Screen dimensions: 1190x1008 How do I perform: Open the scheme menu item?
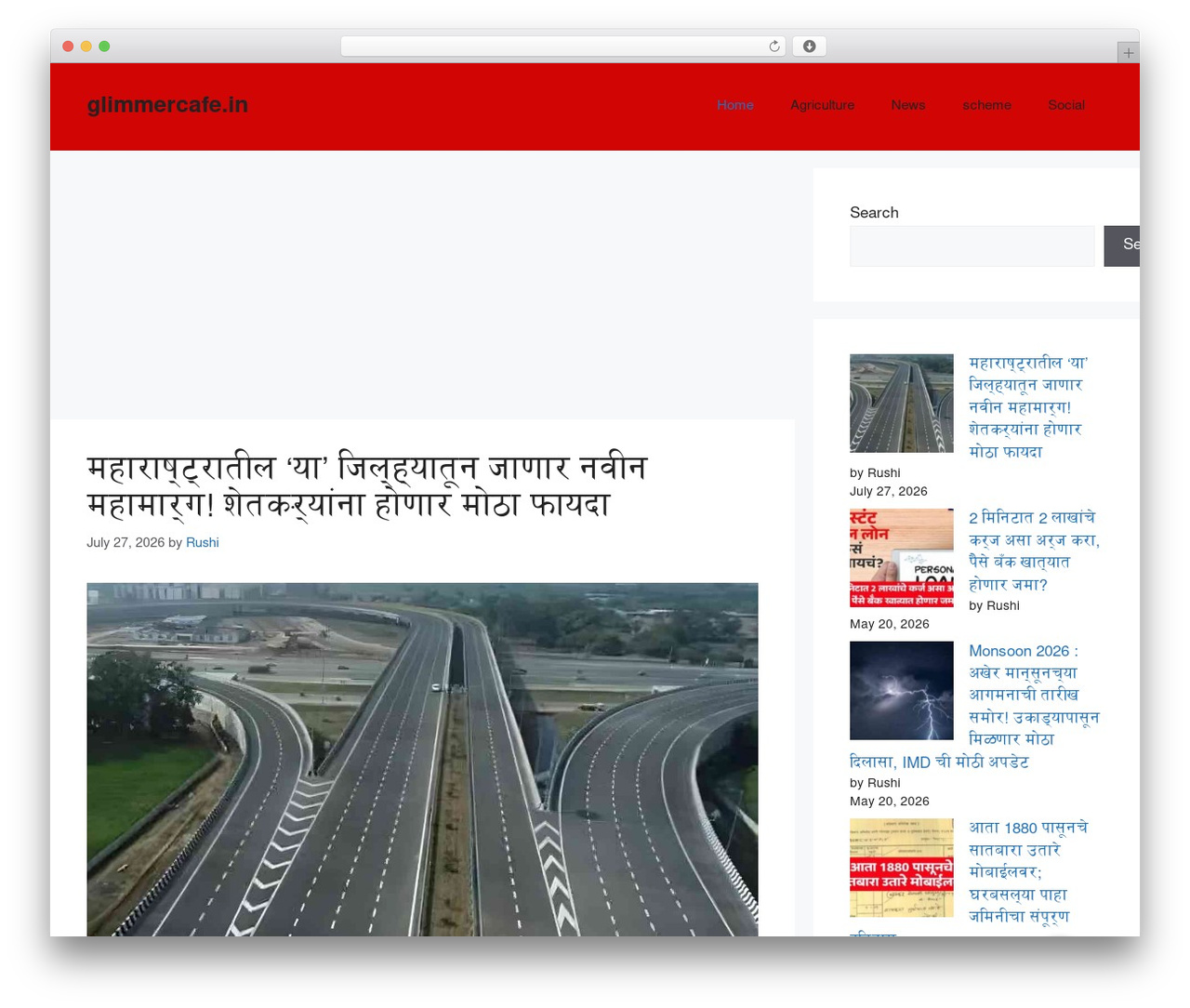pos(987,105)
